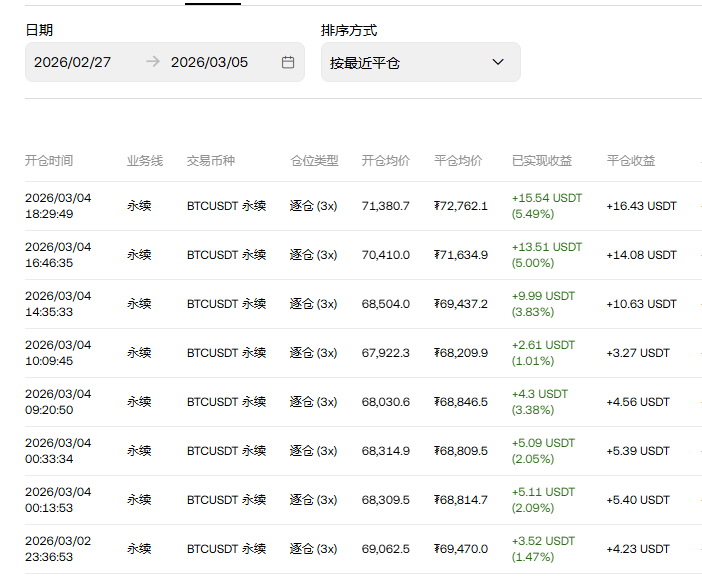Click closing profit +10.63 USDT

coord(641,304)
